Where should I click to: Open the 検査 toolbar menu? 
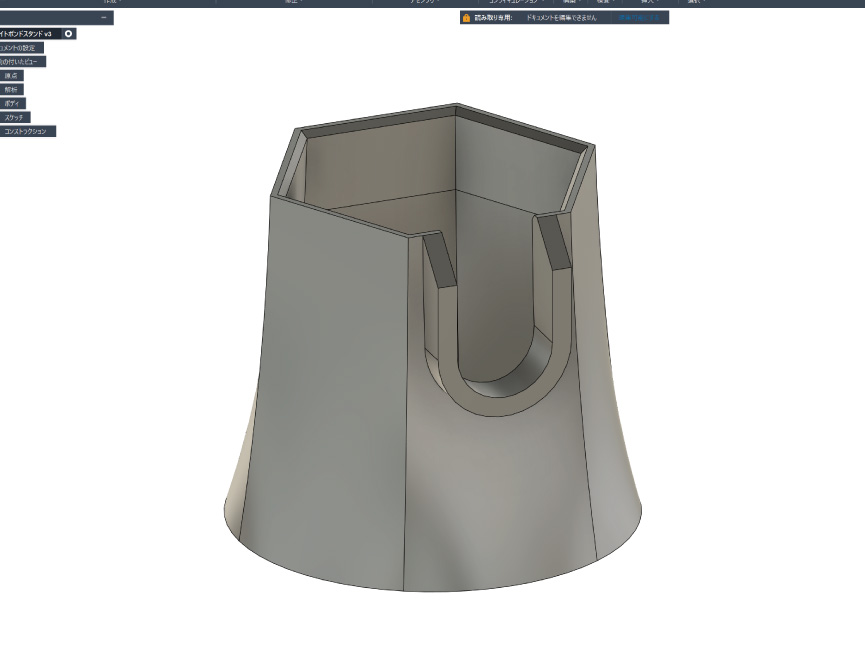[603, 2]
